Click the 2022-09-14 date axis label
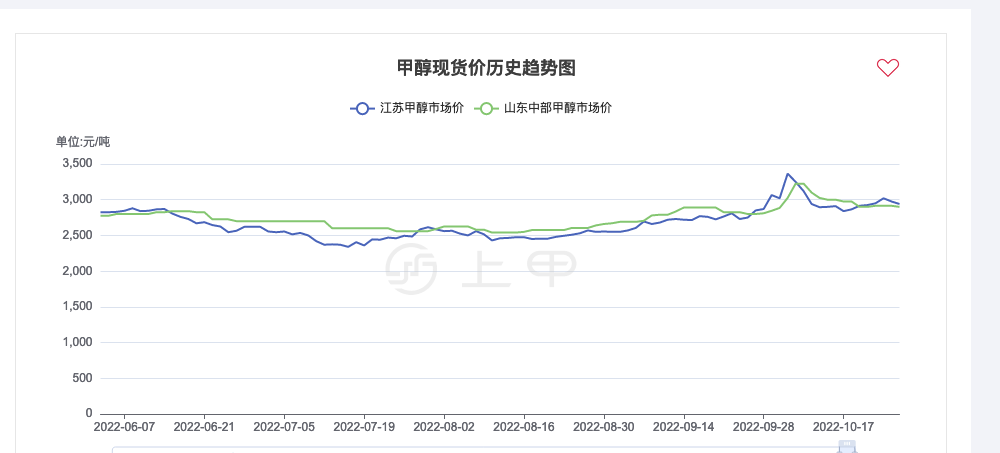1000x453 pixels. pos(683,427)
